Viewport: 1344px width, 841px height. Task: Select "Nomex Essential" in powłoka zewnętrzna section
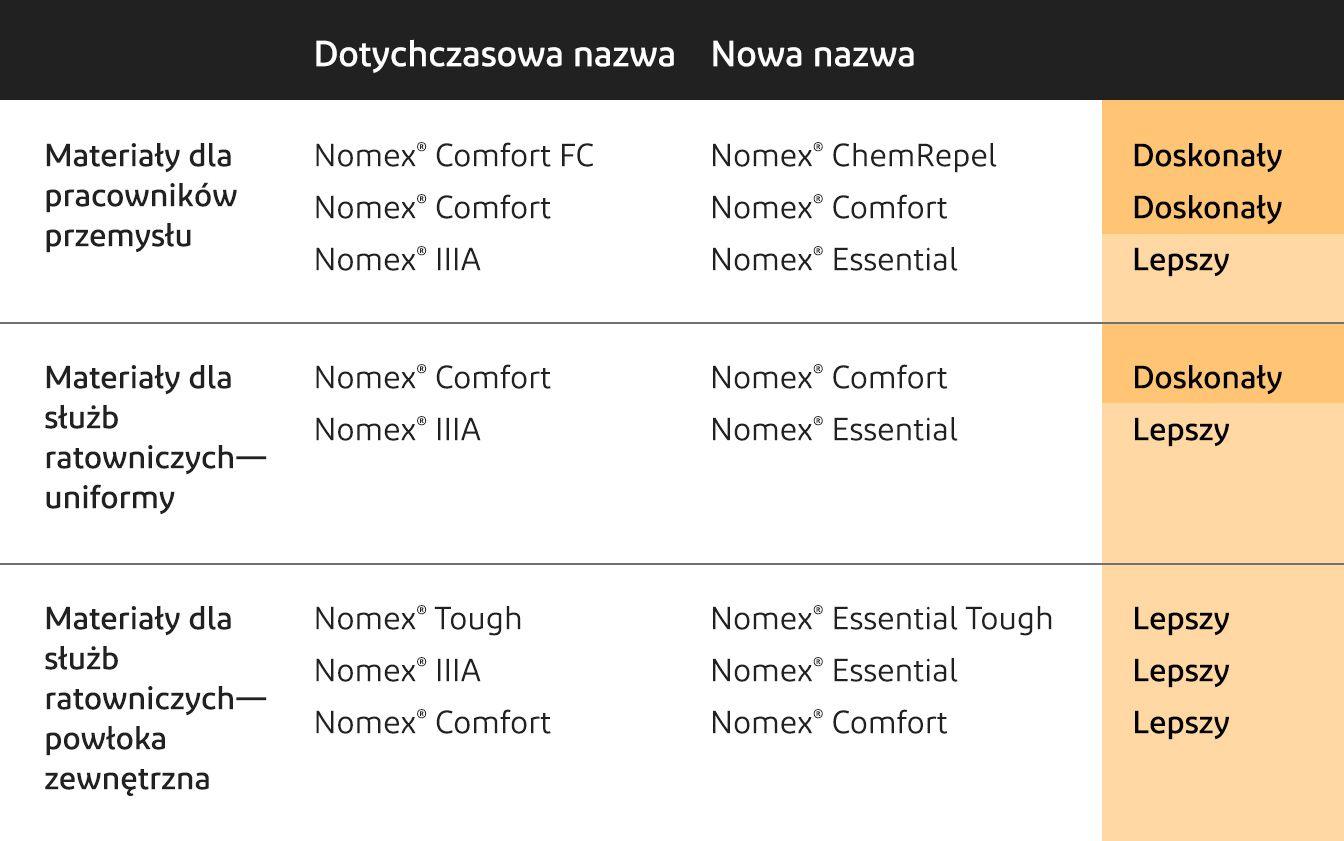click(x=834, y=671)
